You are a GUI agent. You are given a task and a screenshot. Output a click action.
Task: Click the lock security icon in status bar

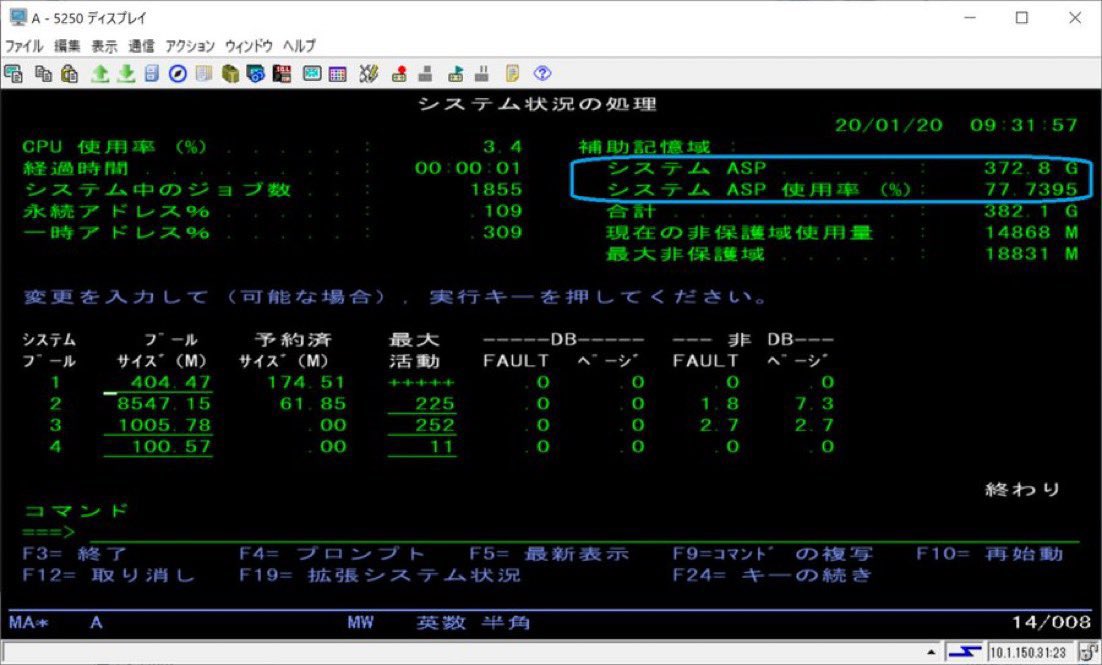1089,652
